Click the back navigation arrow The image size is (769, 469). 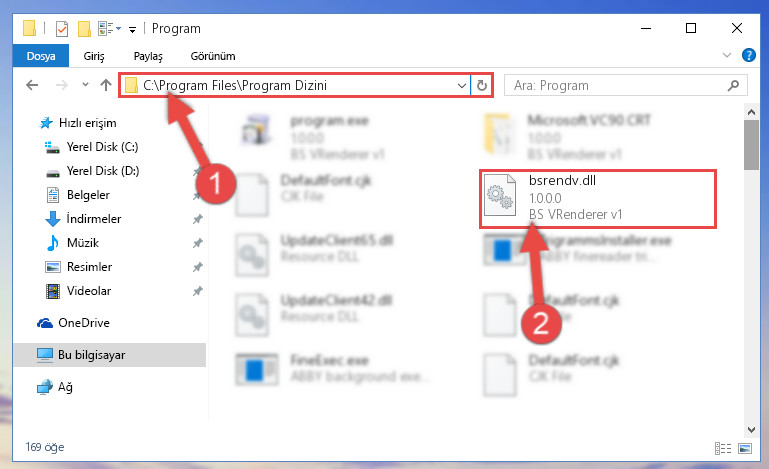pos(32,85)
